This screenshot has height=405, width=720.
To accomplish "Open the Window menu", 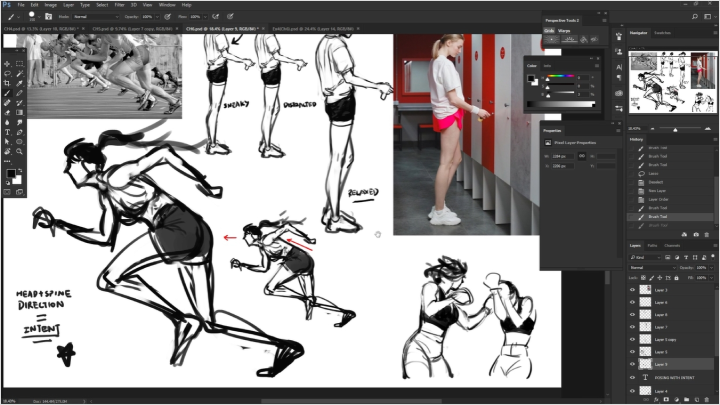I will (x=167, y=5).
